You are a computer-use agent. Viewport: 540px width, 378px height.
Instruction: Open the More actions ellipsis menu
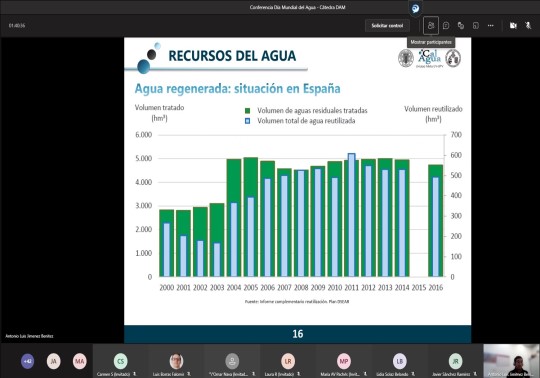click(x=491, y=25)
